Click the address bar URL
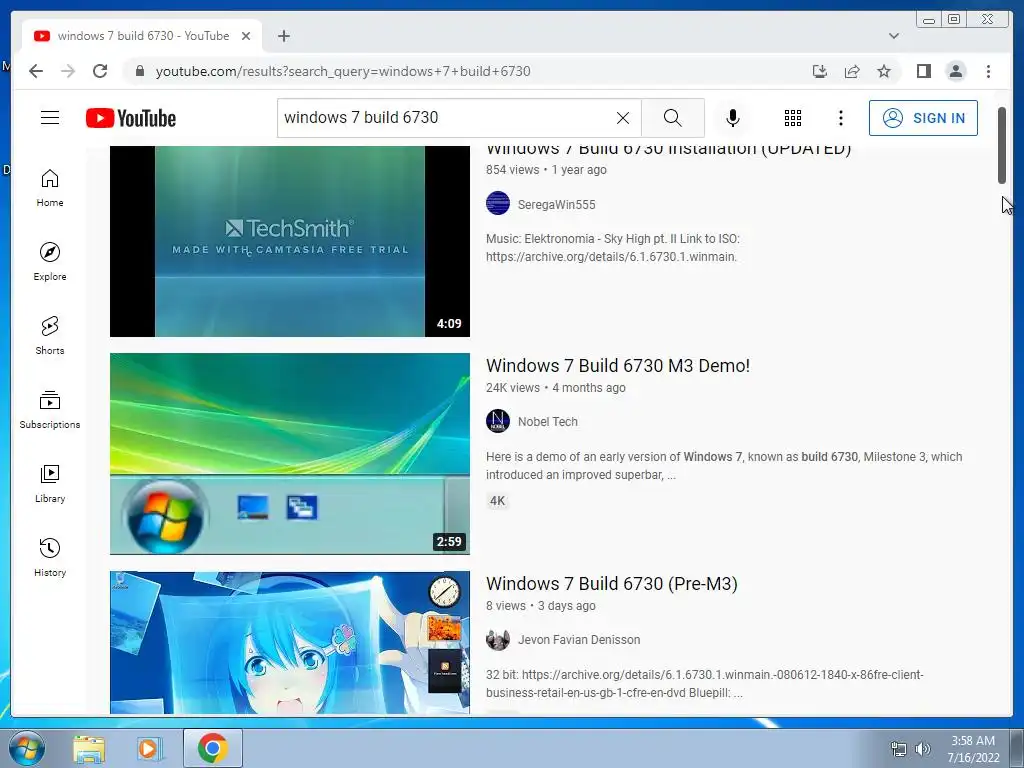Image resolution: width=1024 pixels, height=768 pixels. [343, 71]
